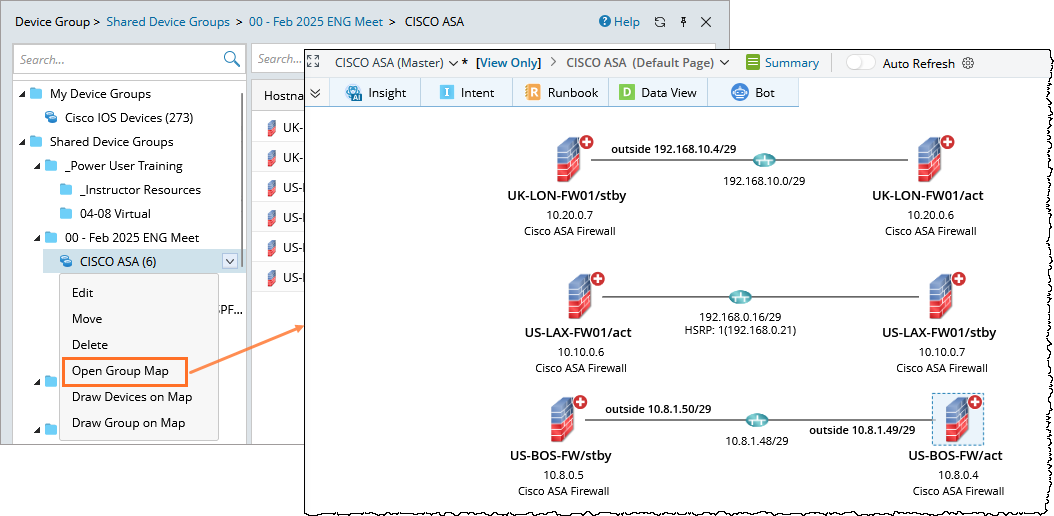Viewport: 1054px width, 516px height.
Task: Click the 10.8.1.48/29 LAN segment icon
Action: pyautogui.click(x=758, y=421)
